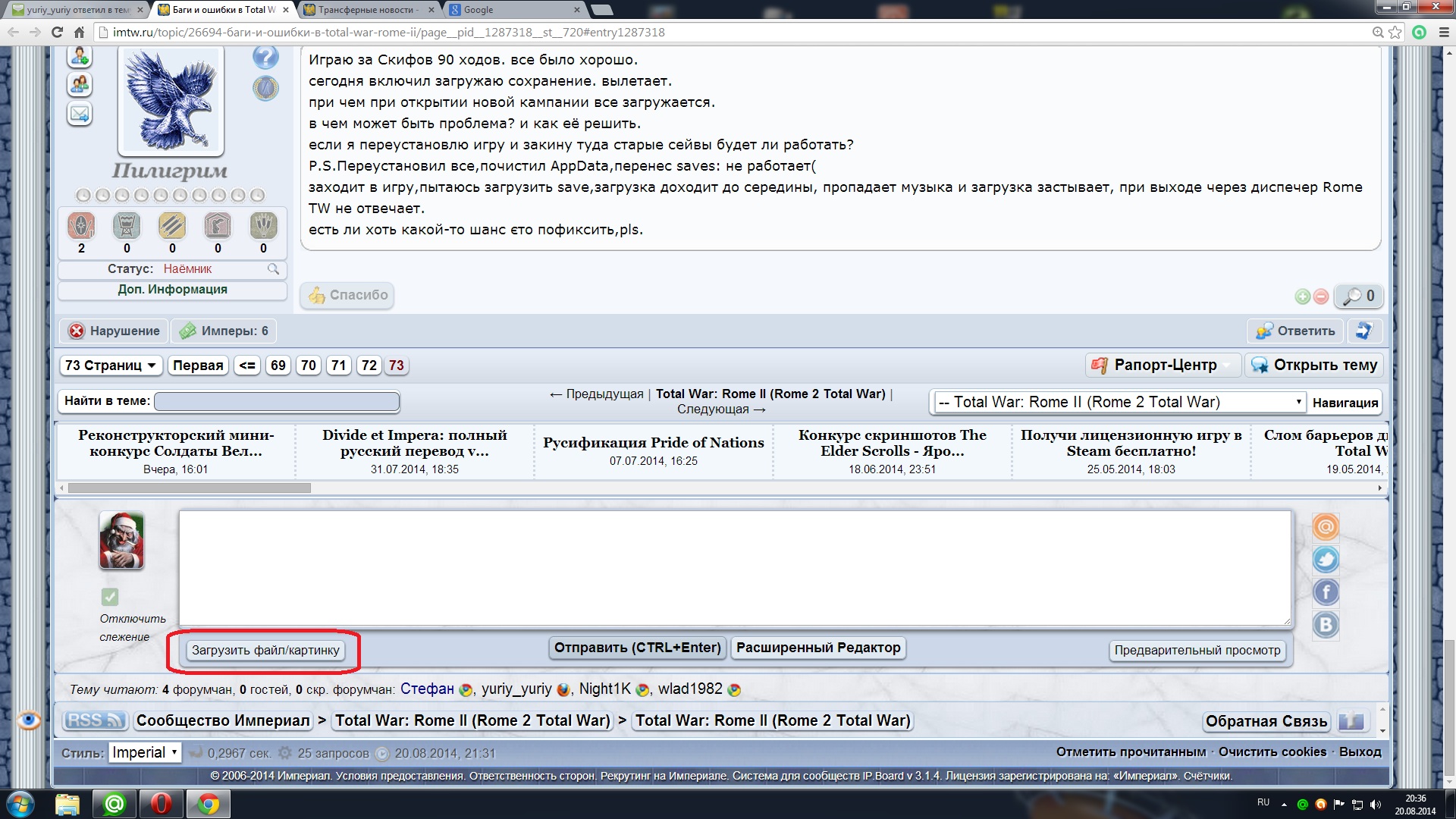
Task: Open Mail.ru Agent from the taskbar
Action: pos(115,804)
